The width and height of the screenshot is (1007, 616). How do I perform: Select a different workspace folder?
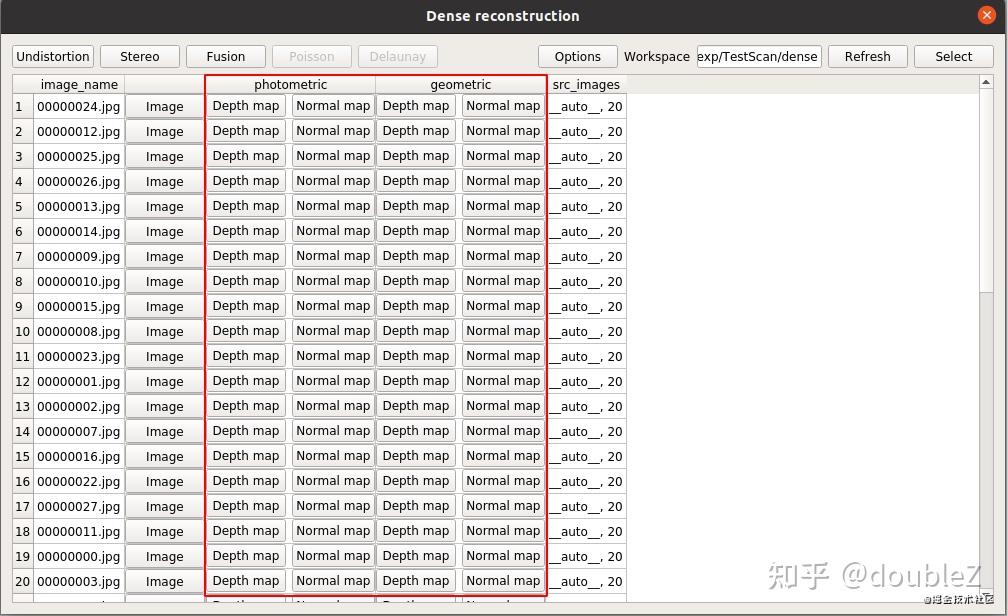(x=952, y=56)
